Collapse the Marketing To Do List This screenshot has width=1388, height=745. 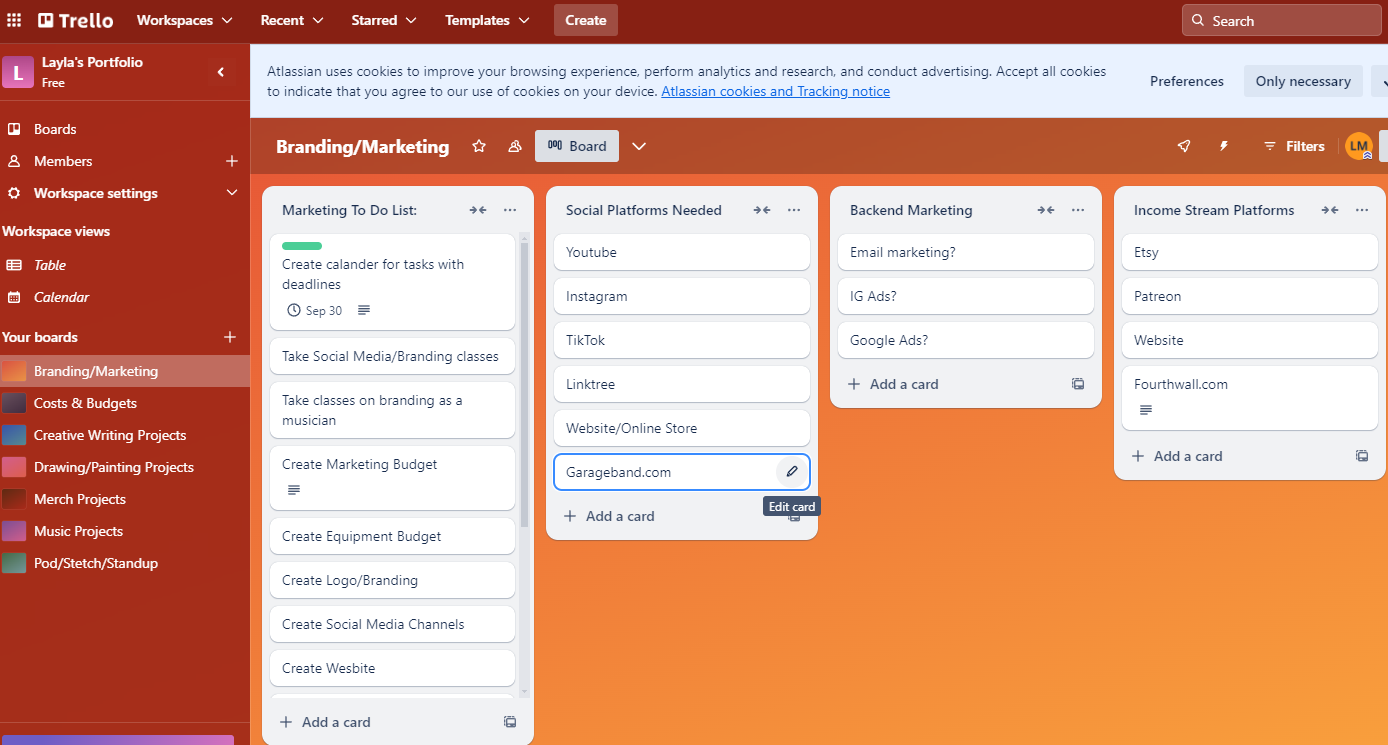[478, 210]
